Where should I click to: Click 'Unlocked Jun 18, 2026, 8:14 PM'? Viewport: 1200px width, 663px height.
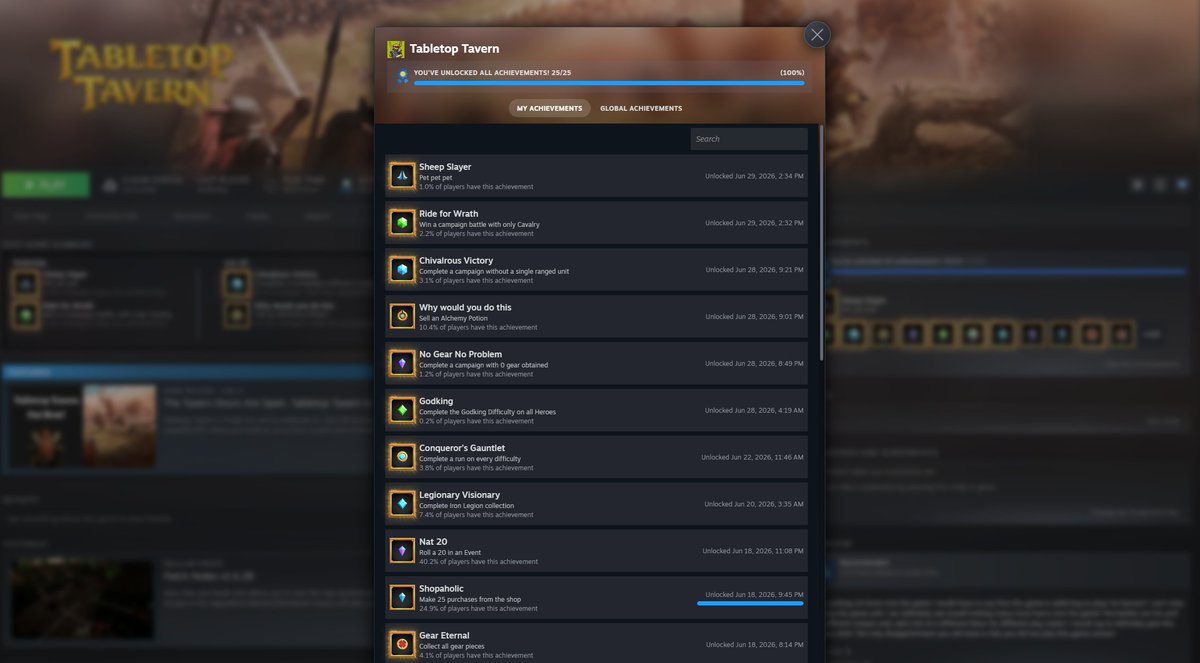click(x=754, y=645)
